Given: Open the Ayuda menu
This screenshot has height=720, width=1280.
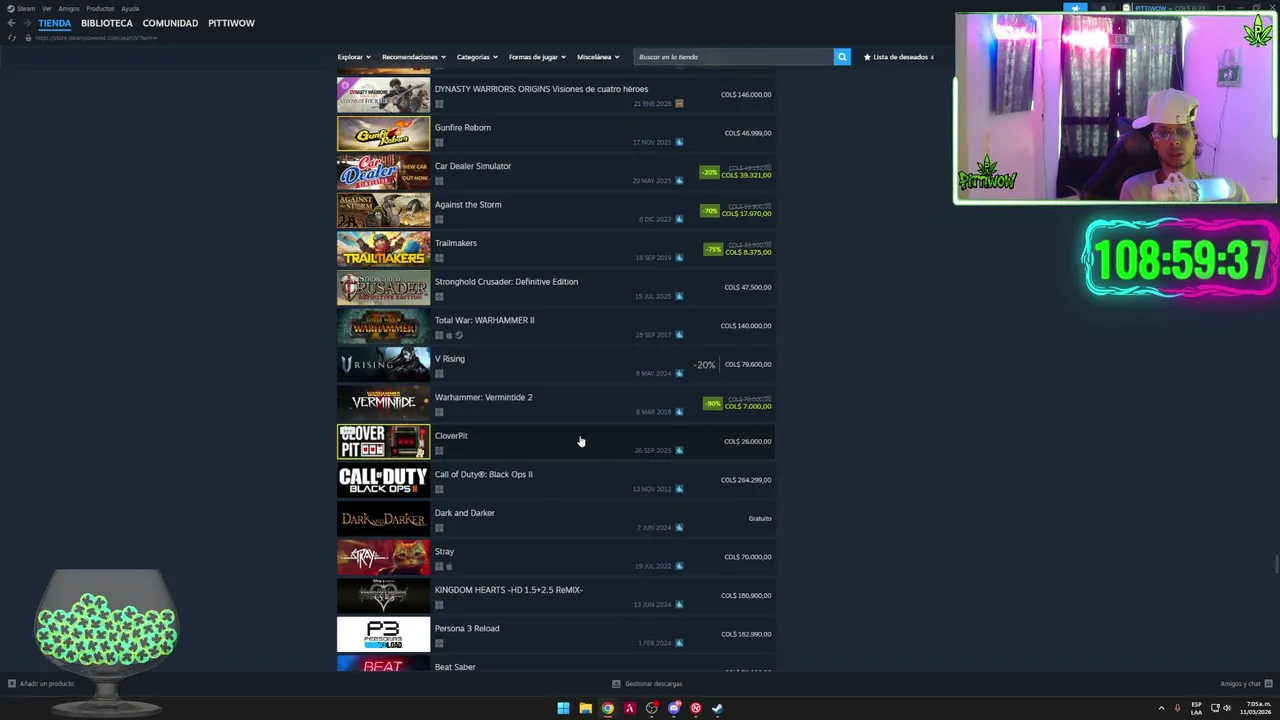Looking at the screenshot, I should point(130,8).
